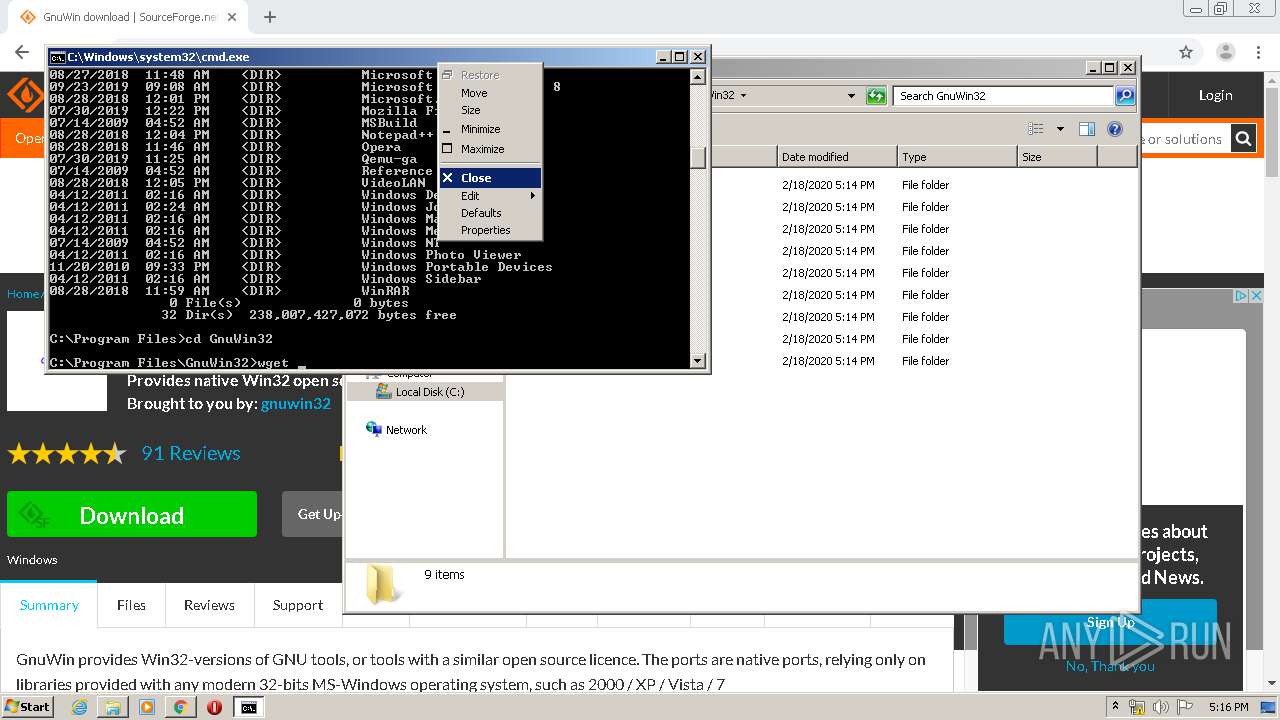This screenshot has width=1280, height=720.
Task: Click into the Search GnuWin32 field
Action: 1003,96
